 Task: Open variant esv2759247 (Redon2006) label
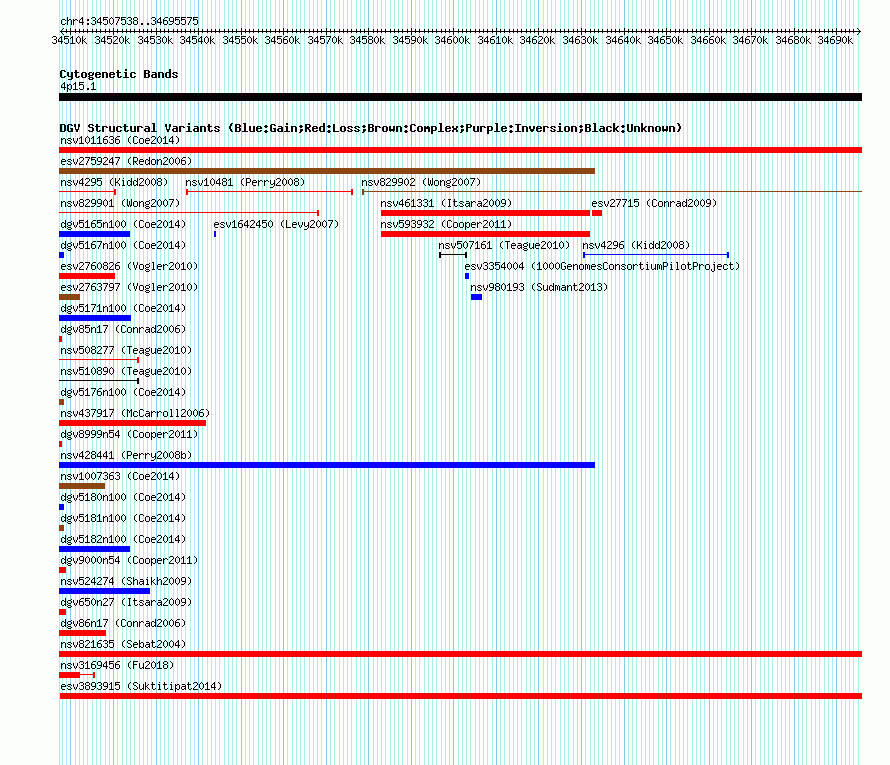tap(126, 161)
